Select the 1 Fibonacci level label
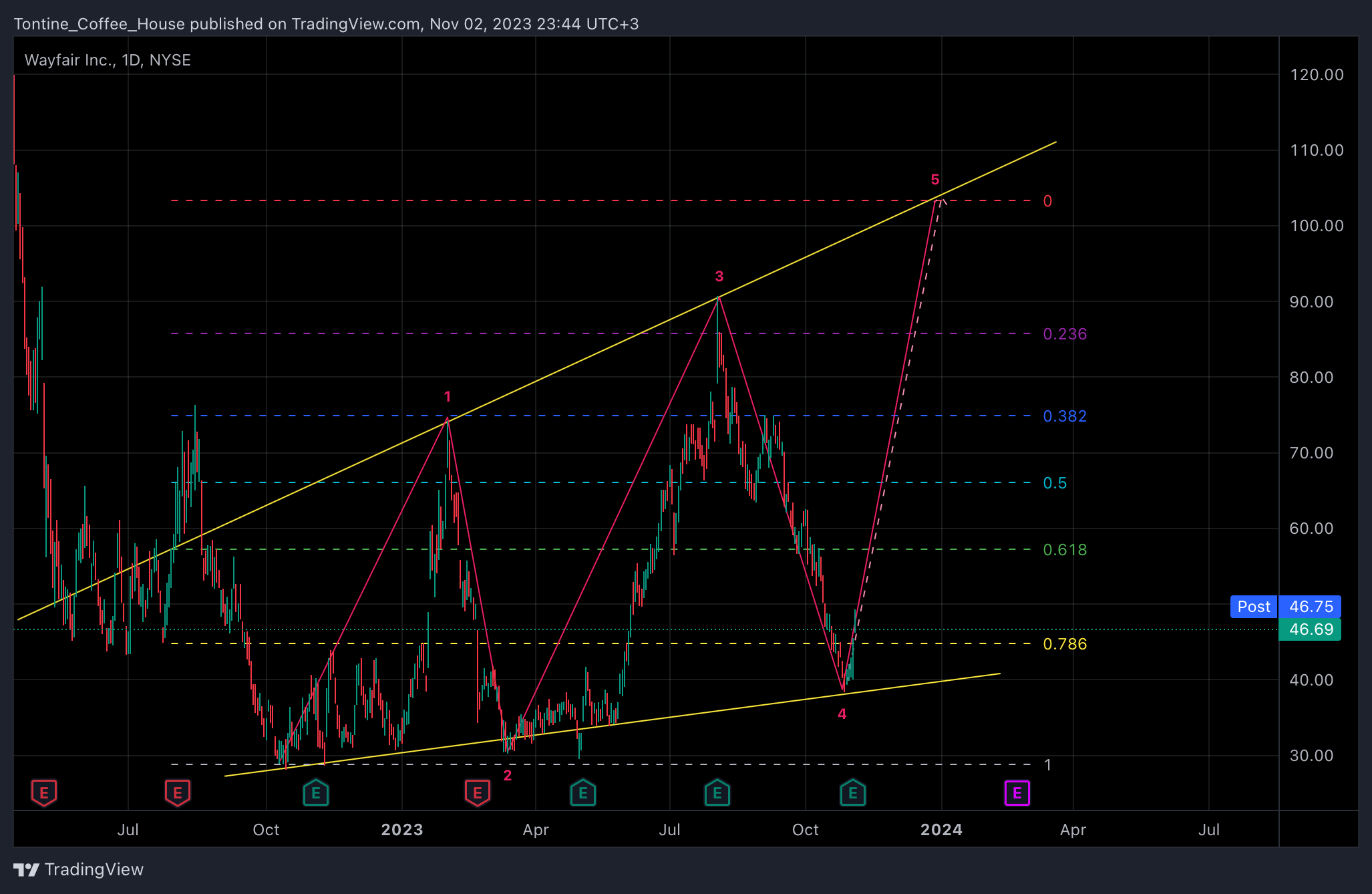The width and height of the screenshot is (1372, 894). pyautogui.click(x=1047, y=765)
